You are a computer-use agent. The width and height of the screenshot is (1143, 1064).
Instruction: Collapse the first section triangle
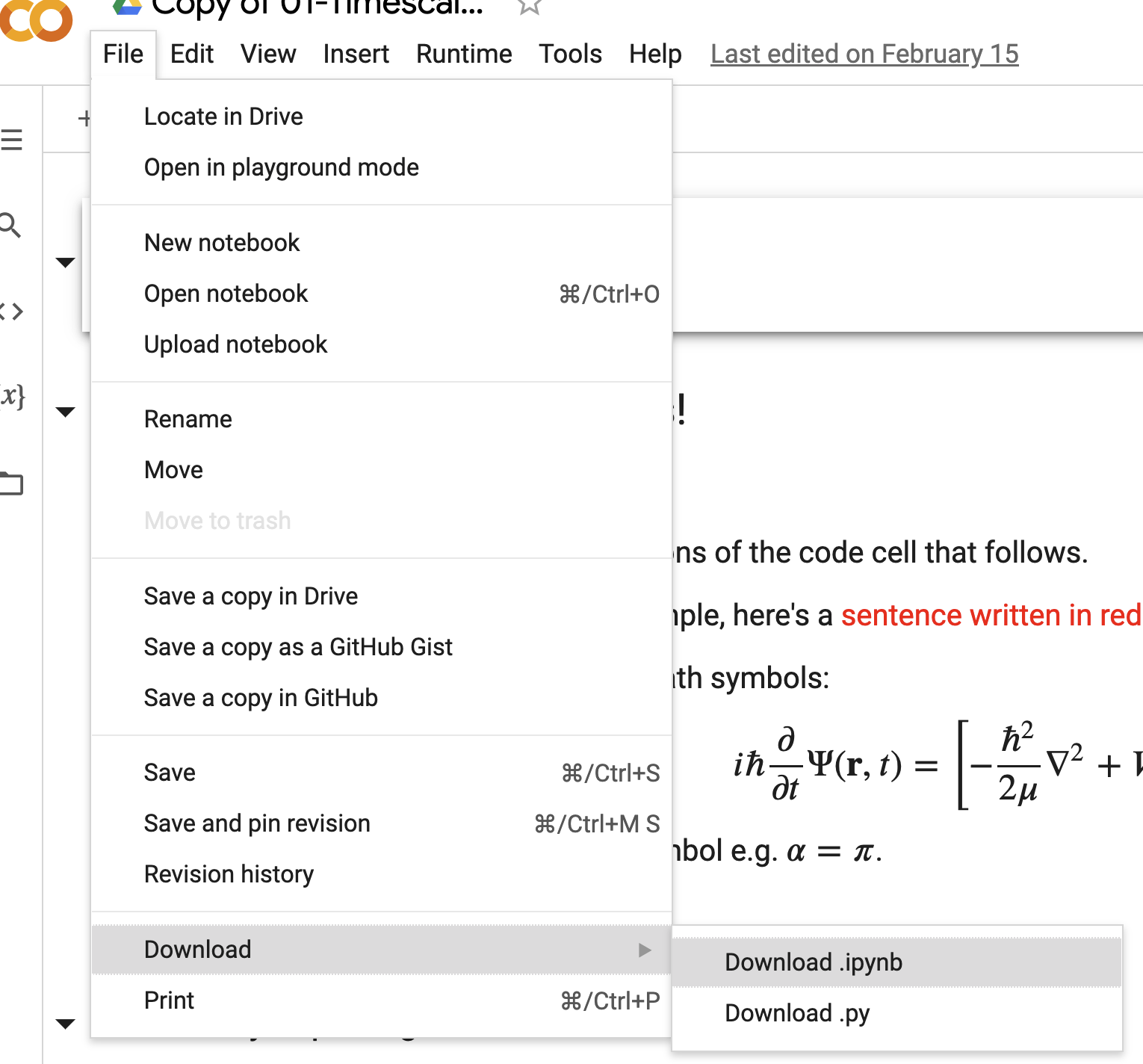pyautogui.click(x=66, y=262)
